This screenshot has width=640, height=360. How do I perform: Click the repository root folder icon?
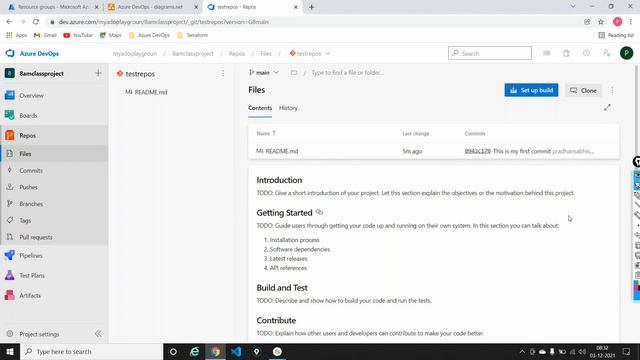click(x=293, y=73)
